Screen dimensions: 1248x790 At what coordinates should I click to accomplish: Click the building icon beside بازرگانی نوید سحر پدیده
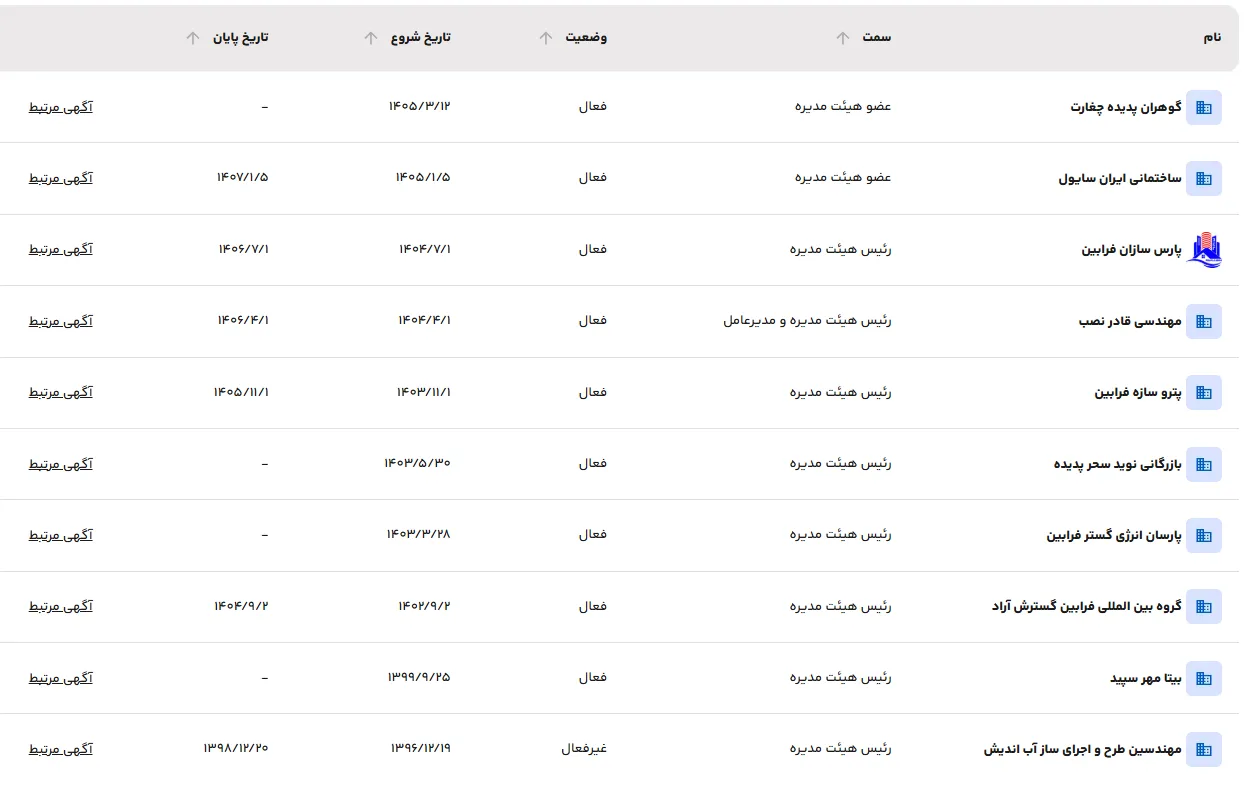1204,464
